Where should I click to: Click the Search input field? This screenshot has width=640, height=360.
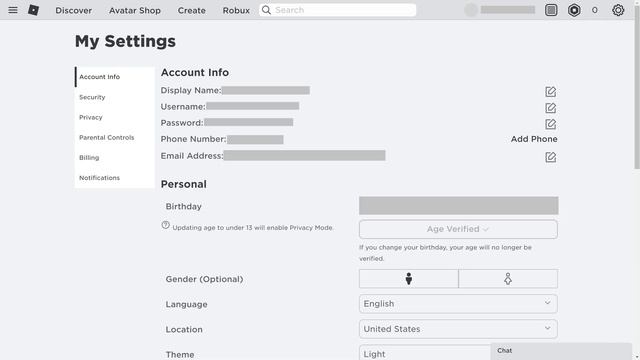pos(338,10)
